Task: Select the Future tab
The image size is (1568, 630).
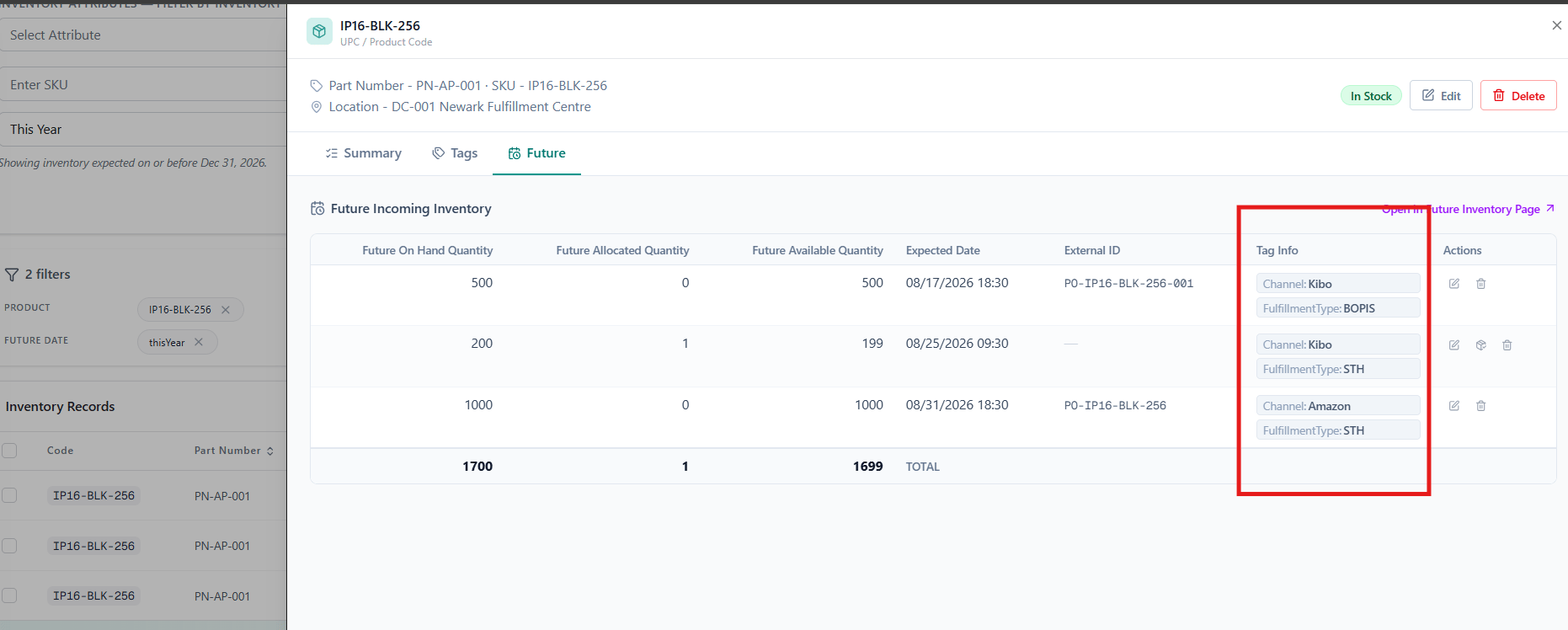Action: (536, 153)
